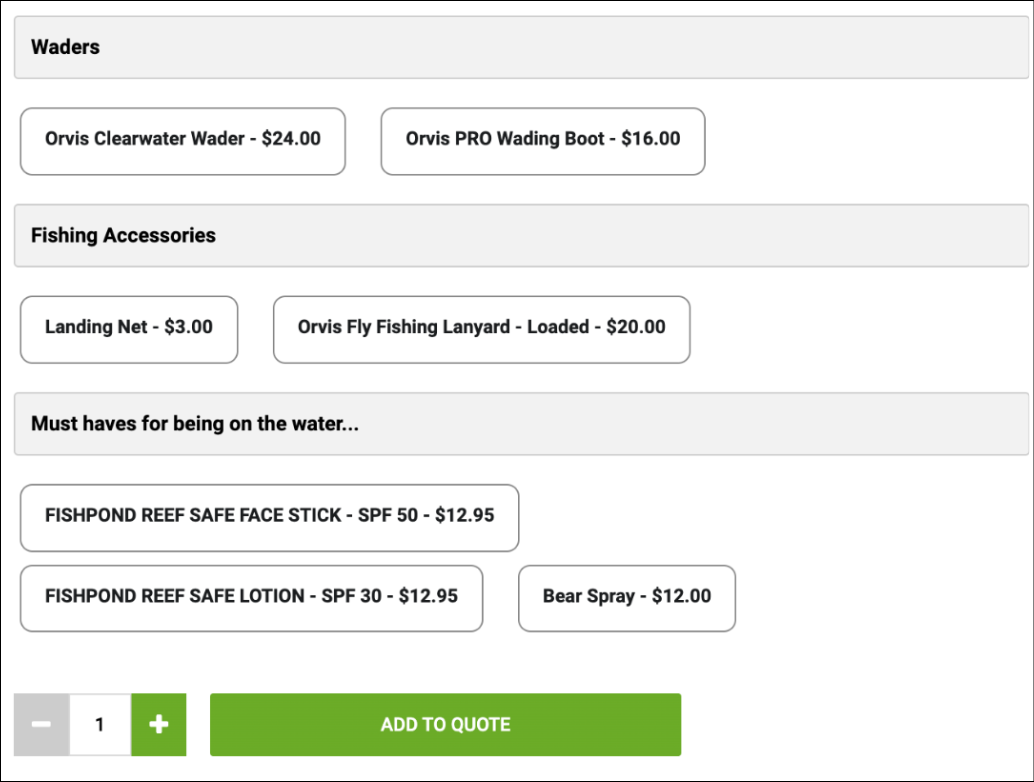Click the $16.00 wading boot rental choice
Image resolution: width=1034 pixels, height=782 pixels.
[542, 141]
